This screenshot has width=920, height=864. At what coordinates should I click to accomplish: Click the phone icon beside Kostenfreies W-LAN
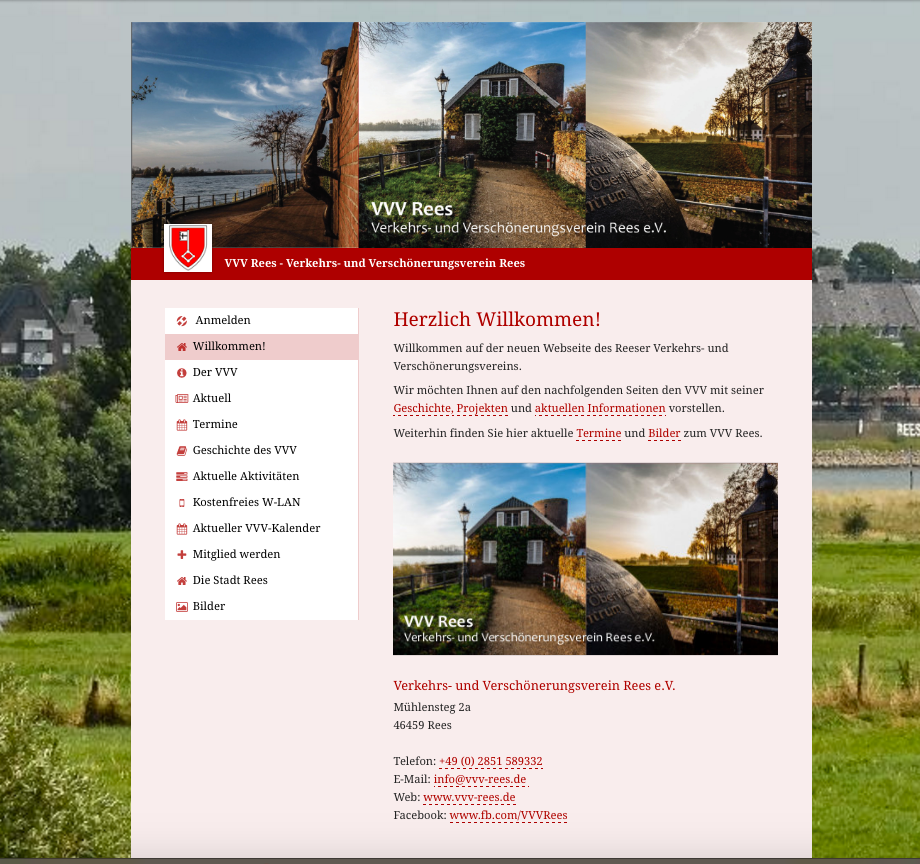[x=182, y=503]
